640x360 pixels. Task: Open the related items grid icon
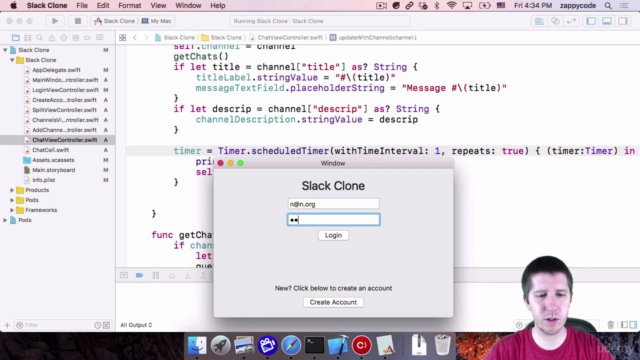(122, 38)
